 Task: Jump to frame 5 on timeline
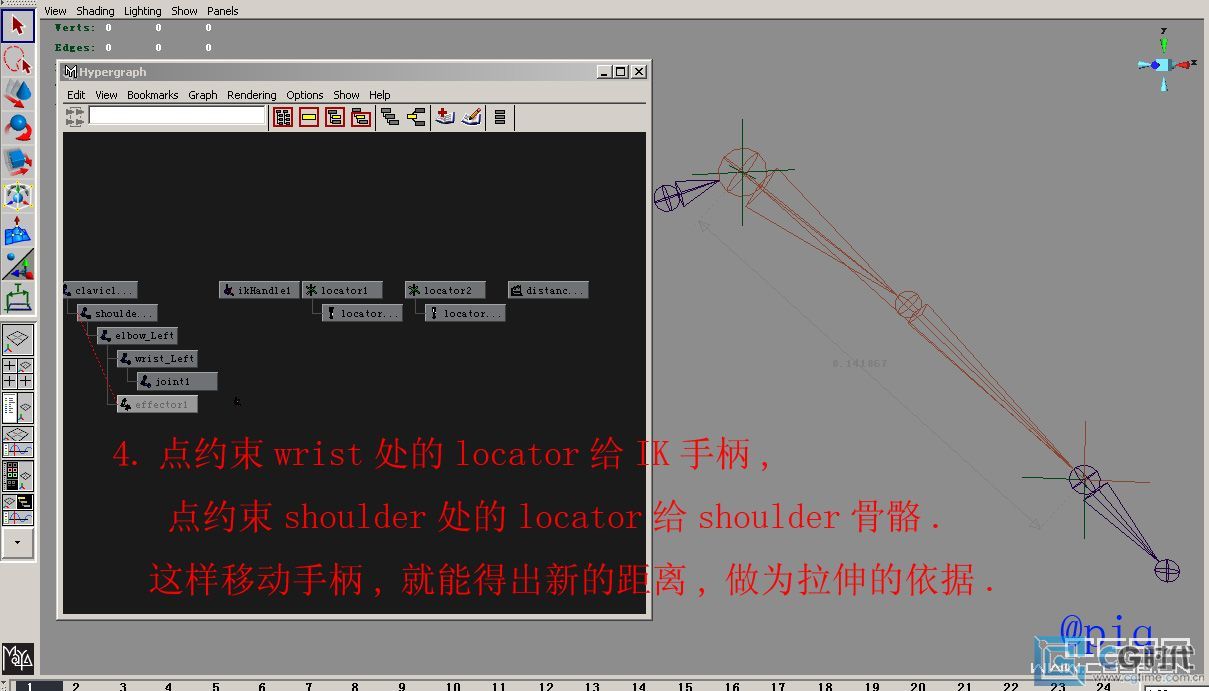216,687
